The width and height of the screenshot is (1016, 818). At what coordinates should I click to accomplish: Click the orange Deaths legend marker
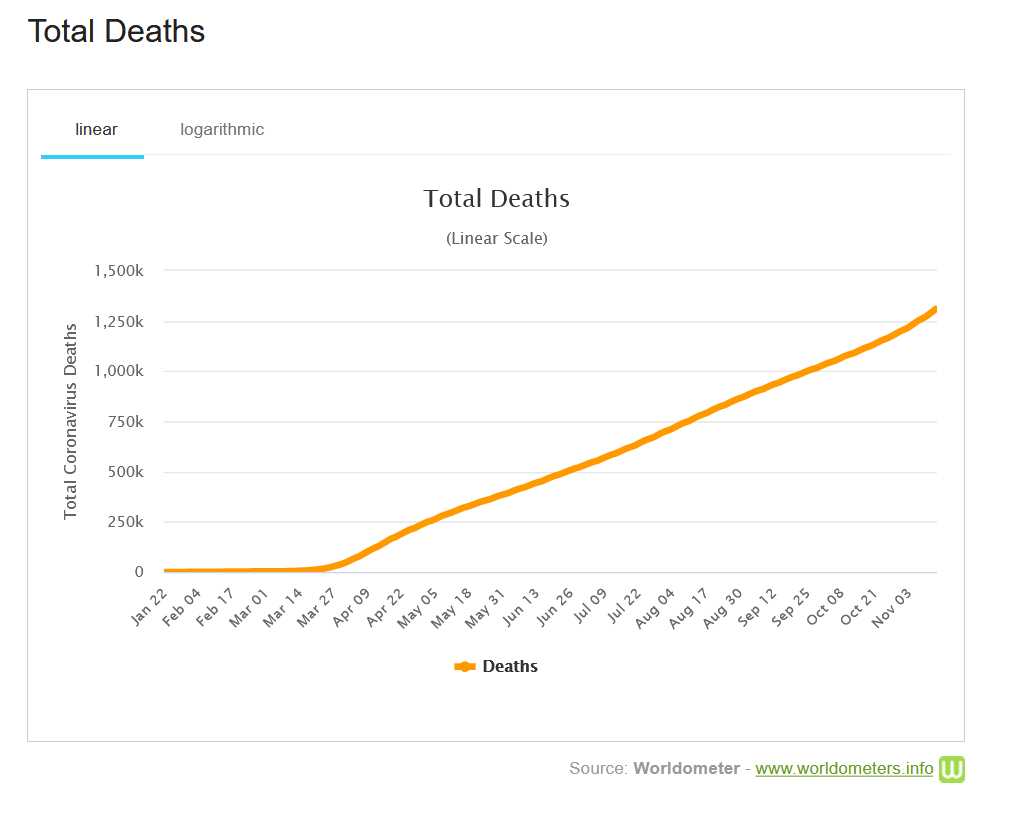coord(465,667)
